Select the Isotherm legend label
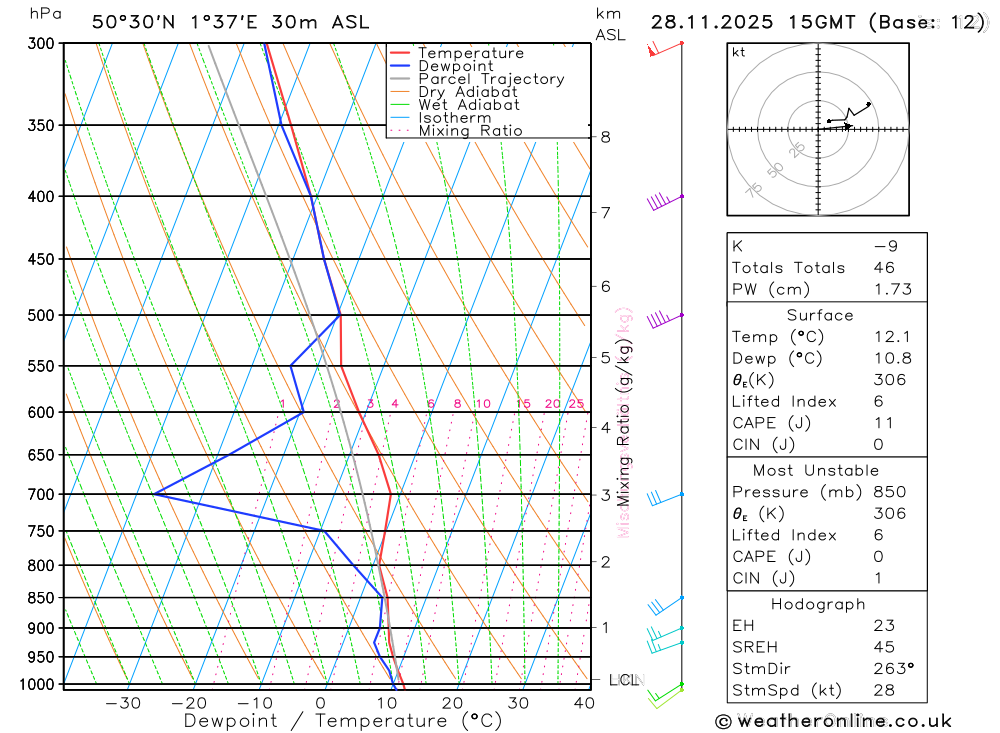Image resolution: width=1000 pixels, height=733 pixels. pyautogui.click(x=455, y=118)
